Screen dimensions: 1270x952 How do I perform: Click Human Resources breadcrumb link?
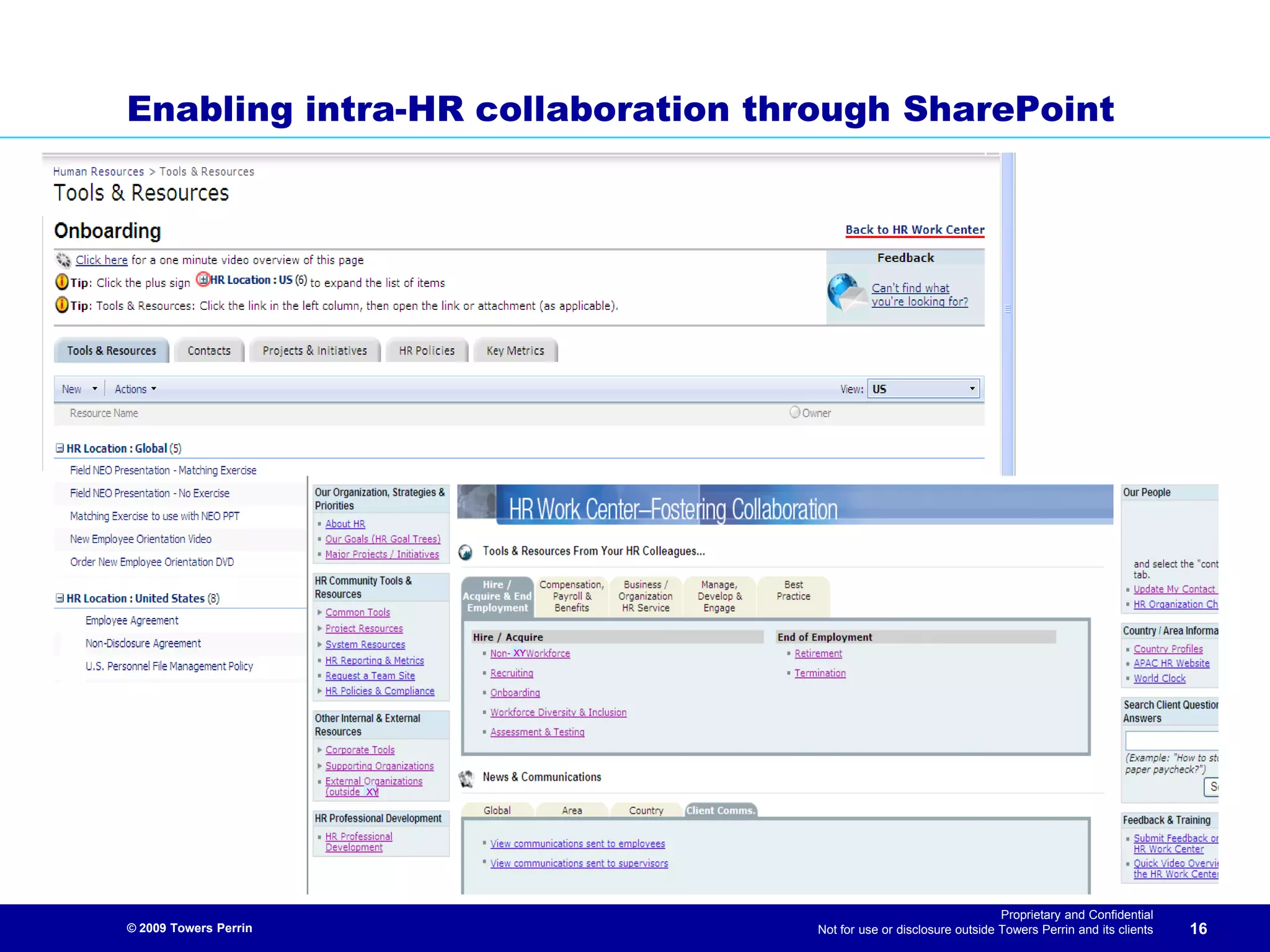pos(99,172)
